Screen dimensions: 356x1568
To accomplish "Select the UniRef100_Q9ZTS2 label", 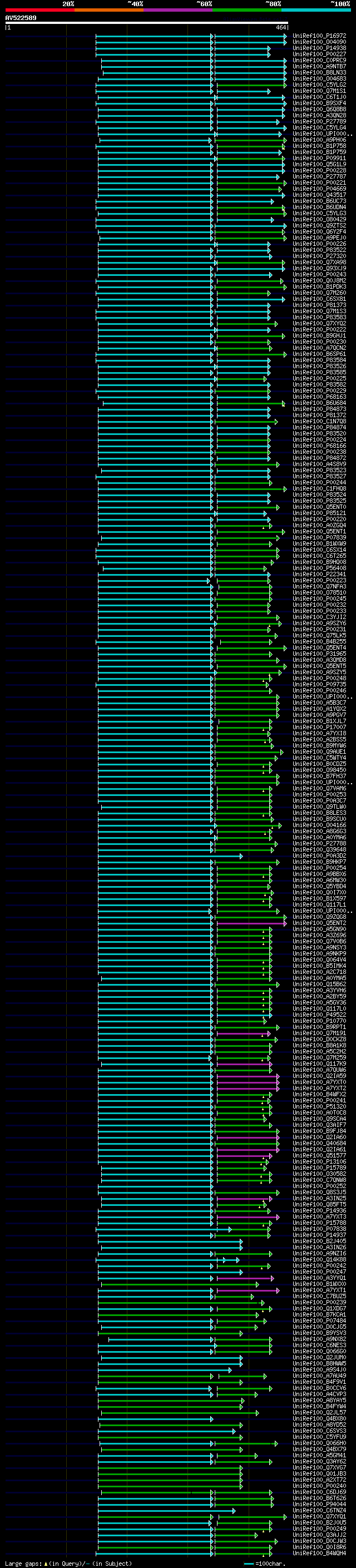I will tap(319, 225).
